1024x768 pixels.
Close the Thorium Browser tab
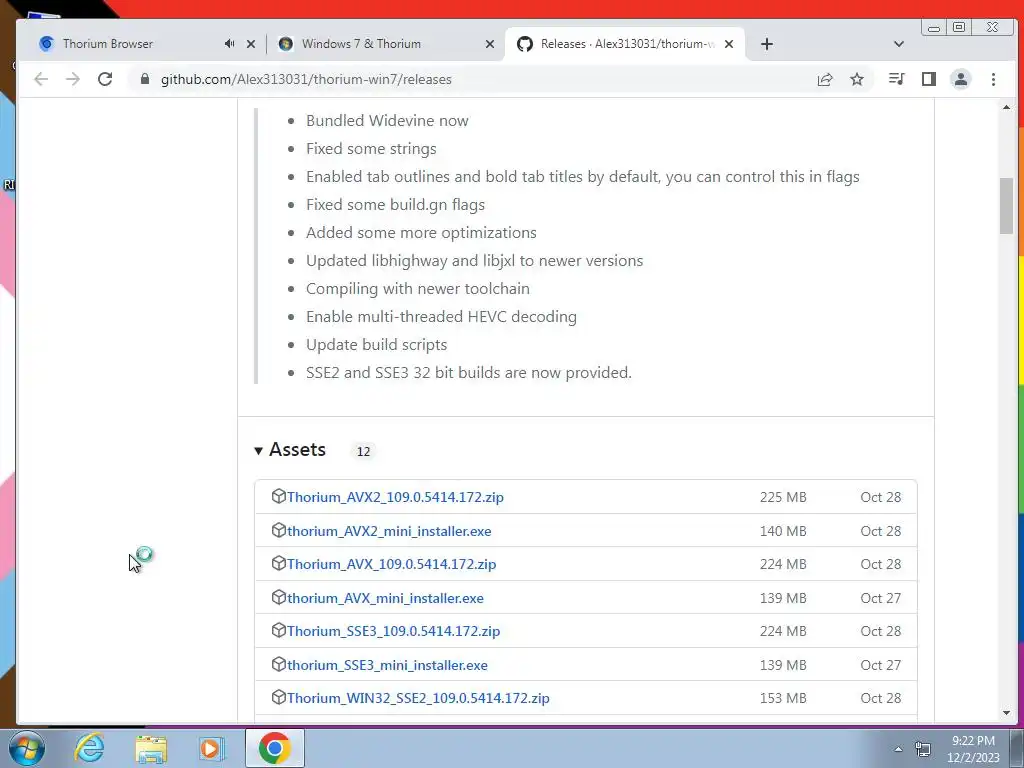coord(251,44)
